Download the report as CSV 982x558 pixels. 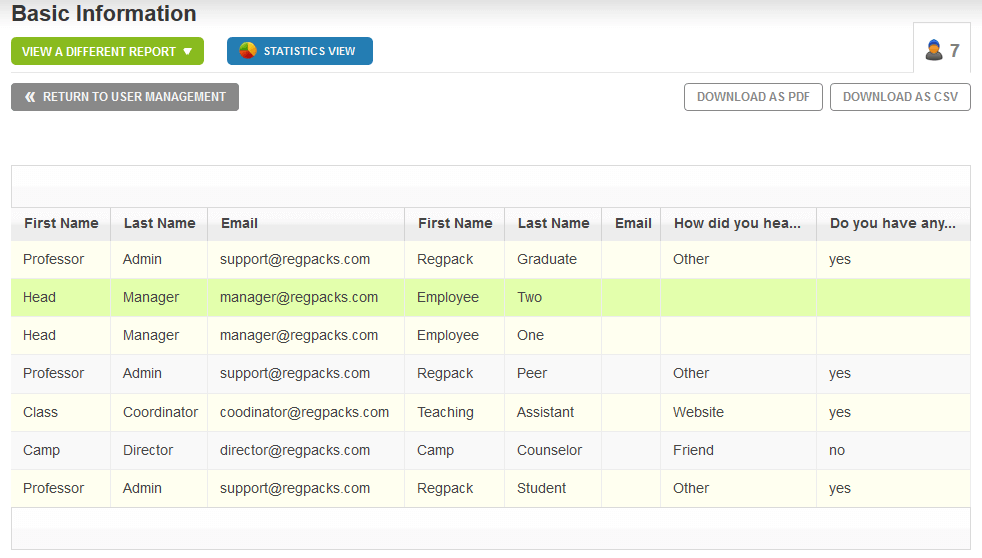click(x=900, y=97)
